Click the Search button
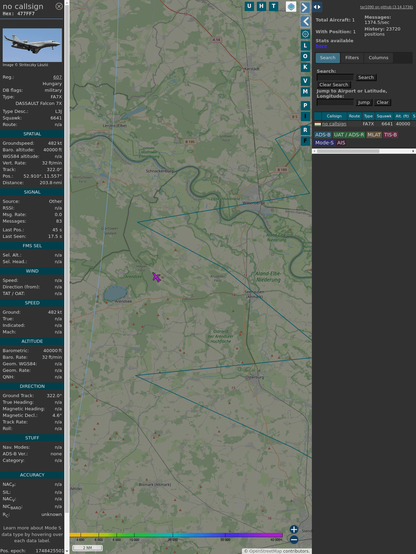Image resolution: width=416 pixels, height=554 pixels. click(366, 77)
